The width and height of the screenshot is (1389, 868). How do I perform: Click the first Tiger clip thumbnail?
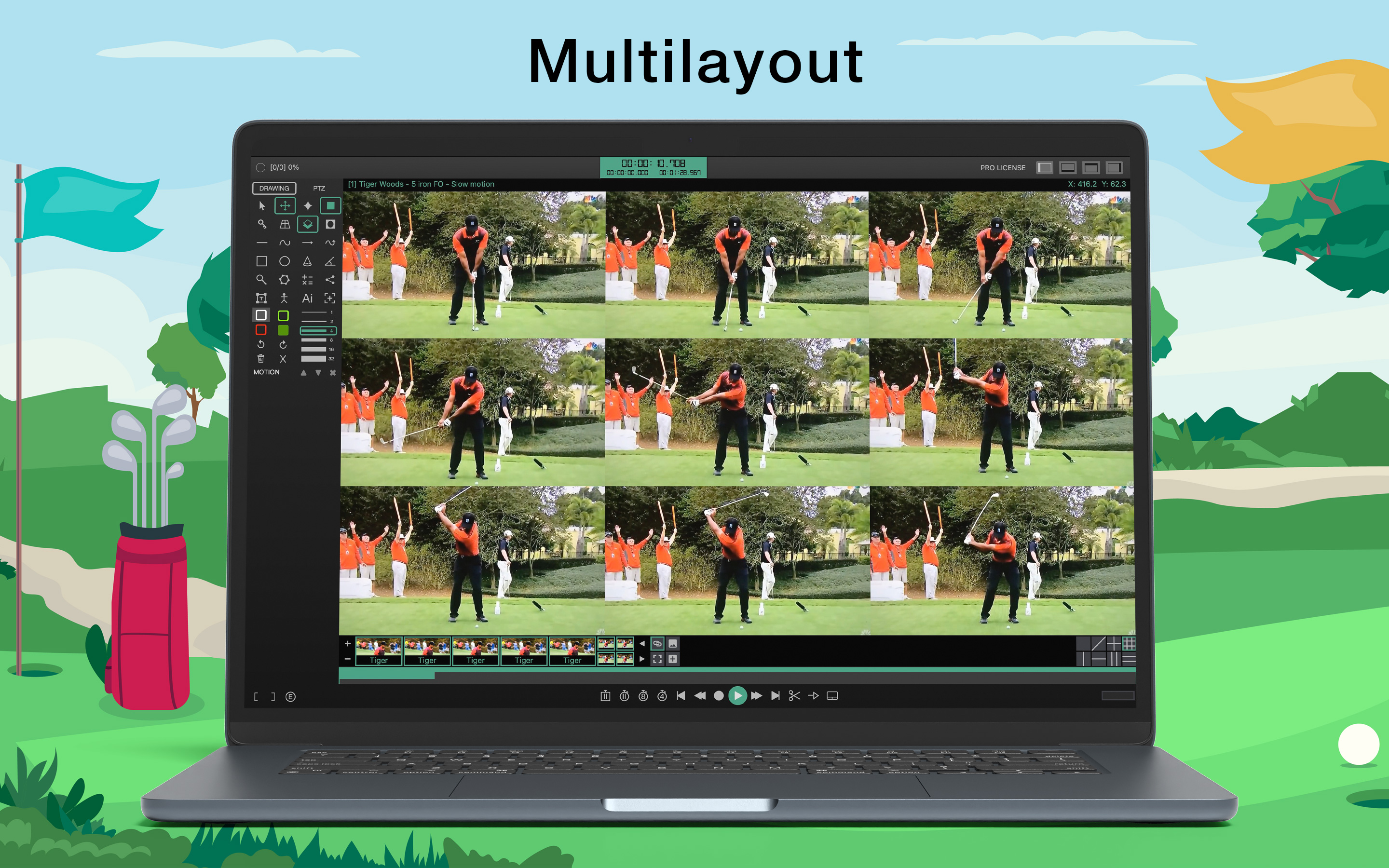[379, 651]
